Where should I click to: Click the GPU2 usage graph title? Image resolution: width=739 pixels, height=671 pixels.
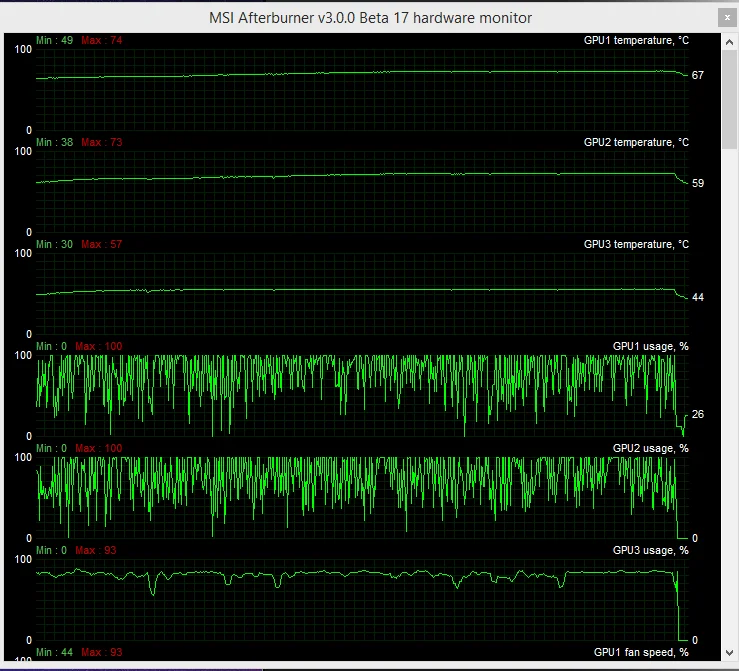click(x=650, y=448)
